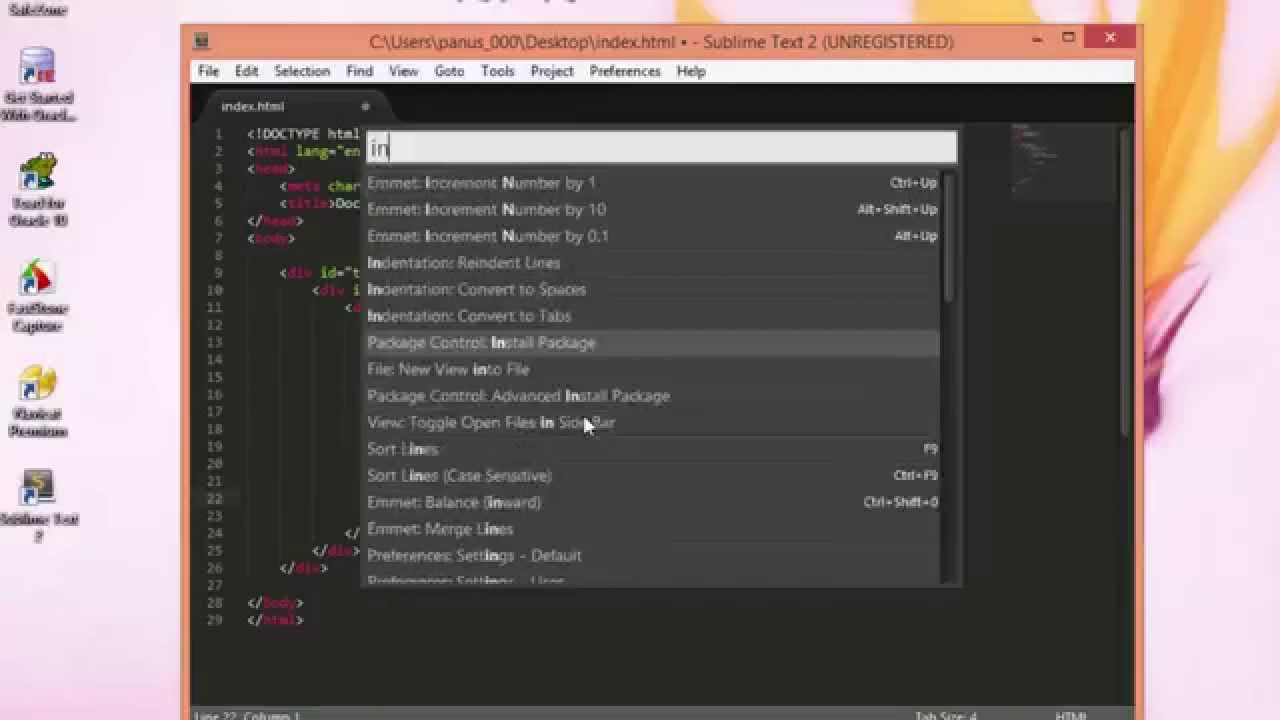Click line number 22 in the gutter

215,498
